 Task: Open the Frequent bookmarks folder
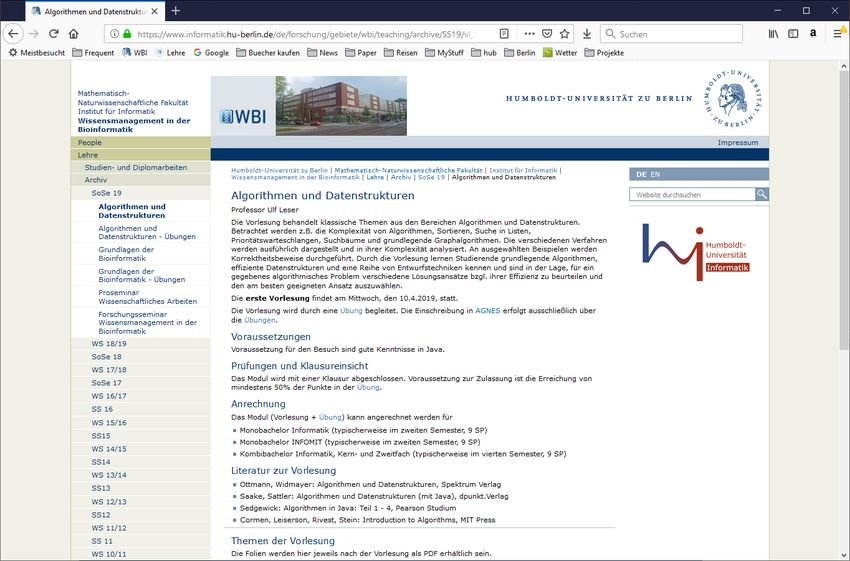tap(93, 53)
